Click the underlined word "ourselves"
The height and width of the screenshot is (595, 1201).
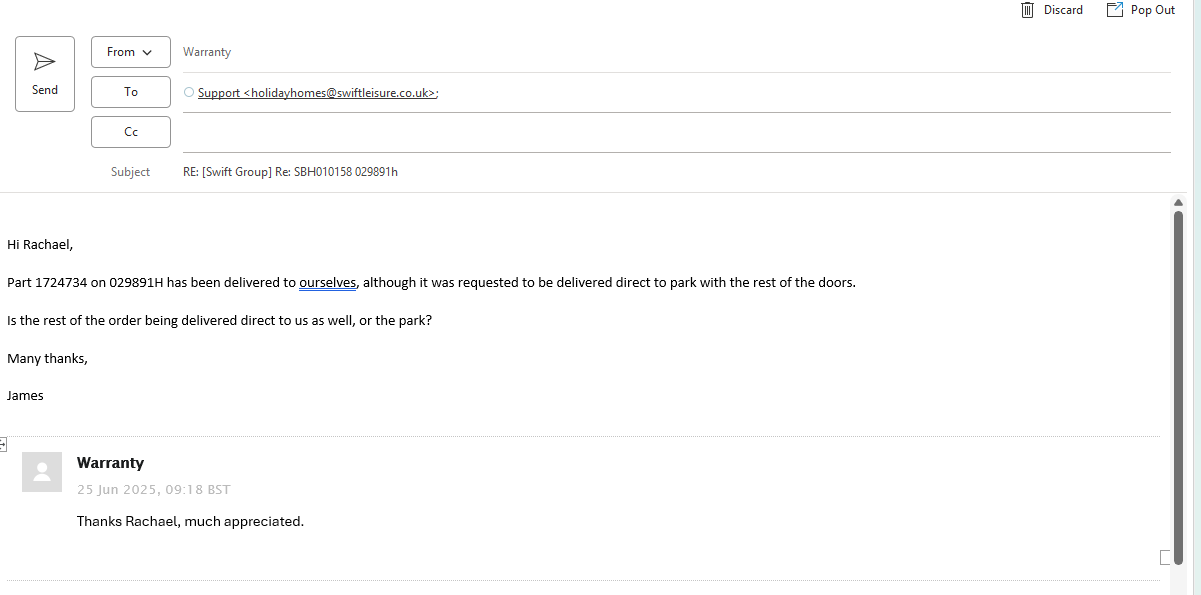pos(327,283)
